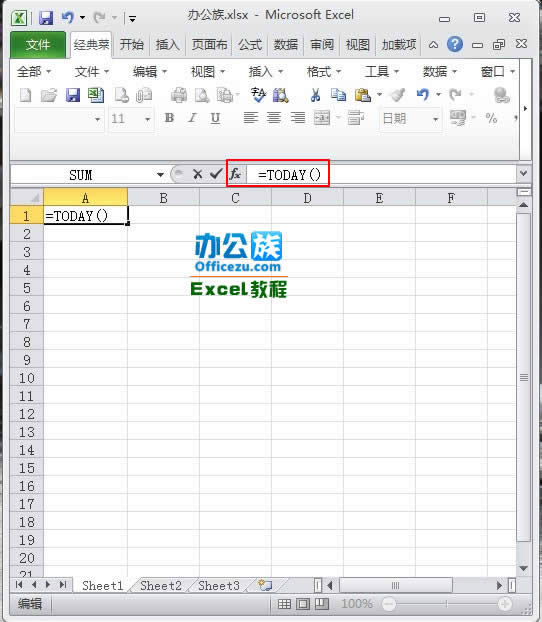Zoom in with the plus button

[x=505, y=604]
